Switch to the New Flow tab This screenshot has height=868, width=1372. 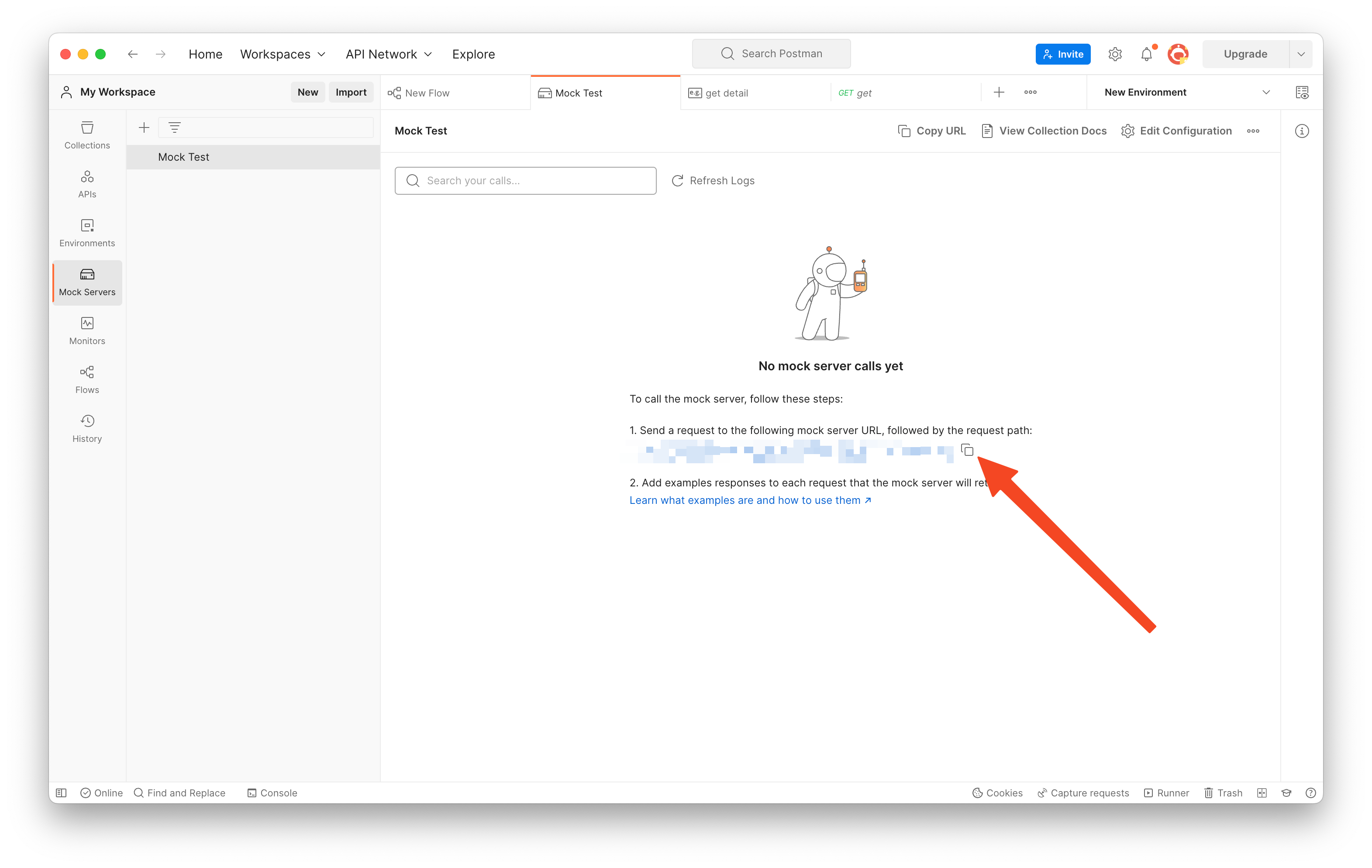click(x=427, y=93)
